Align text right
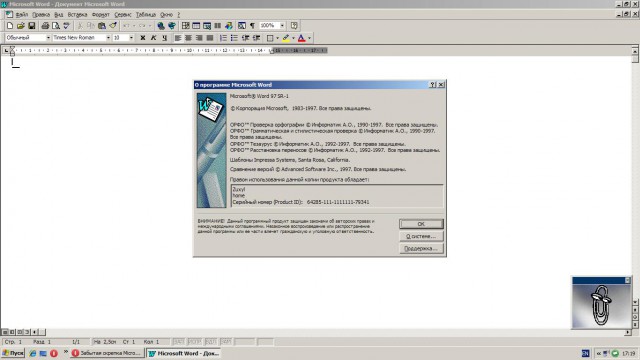Image resolution: width=640 pixels, height=360 pixels. click(199, 38)
